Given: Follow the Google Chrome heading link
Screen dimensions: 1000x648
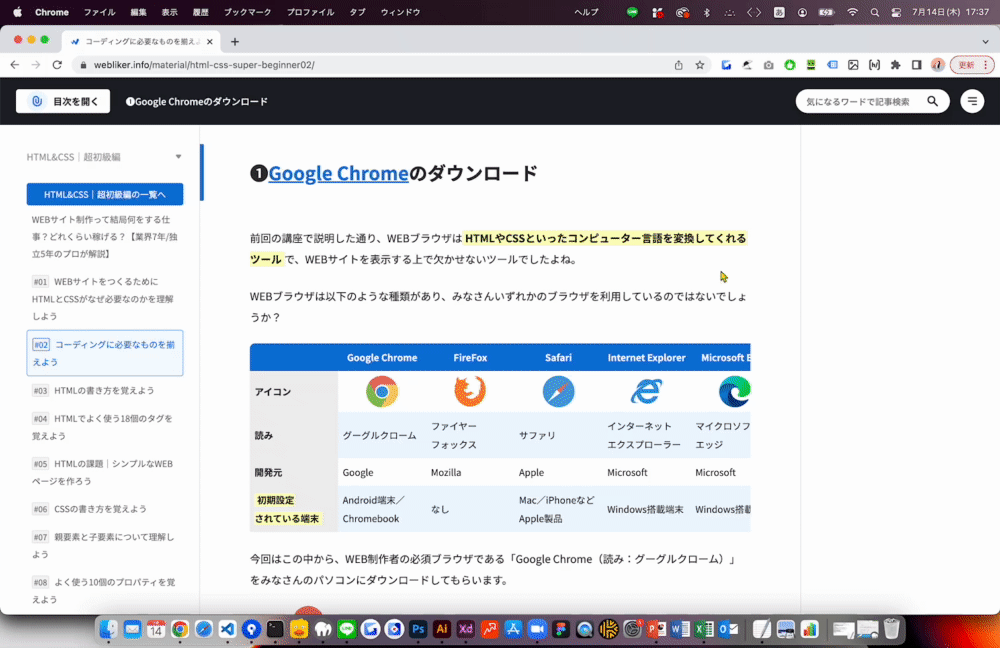Looking at the screenshot, I should click(338, 173).
